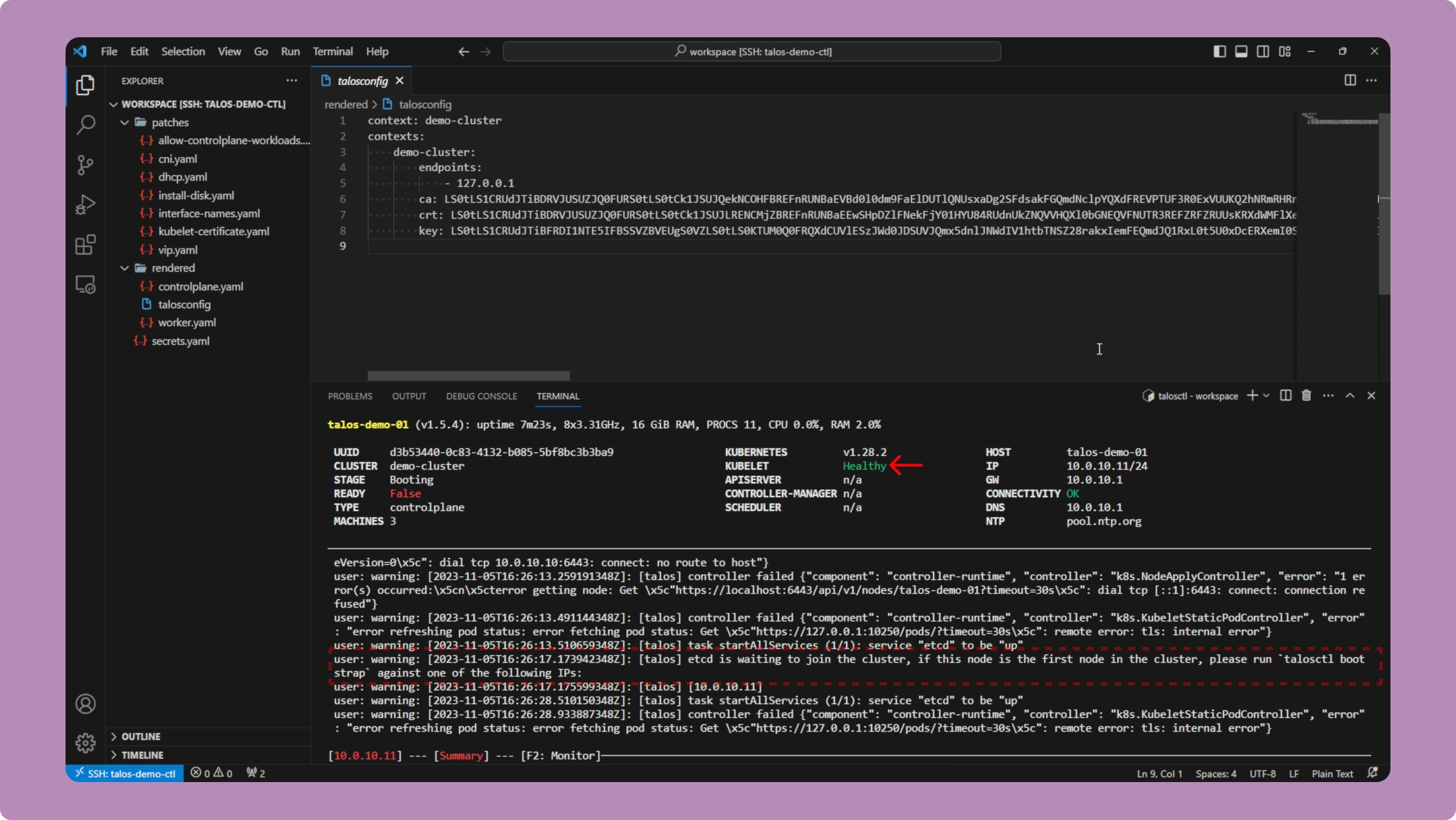This screenshot has width=1456, height=820.
Task: Open the Run and Debug view
Action: coord(85,205)
